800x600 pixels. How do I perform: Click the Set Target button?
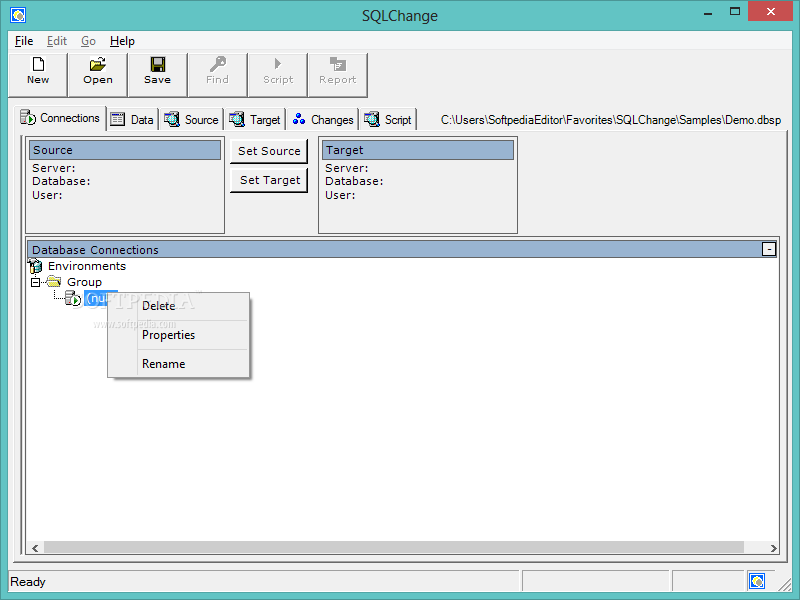(269, 180)
